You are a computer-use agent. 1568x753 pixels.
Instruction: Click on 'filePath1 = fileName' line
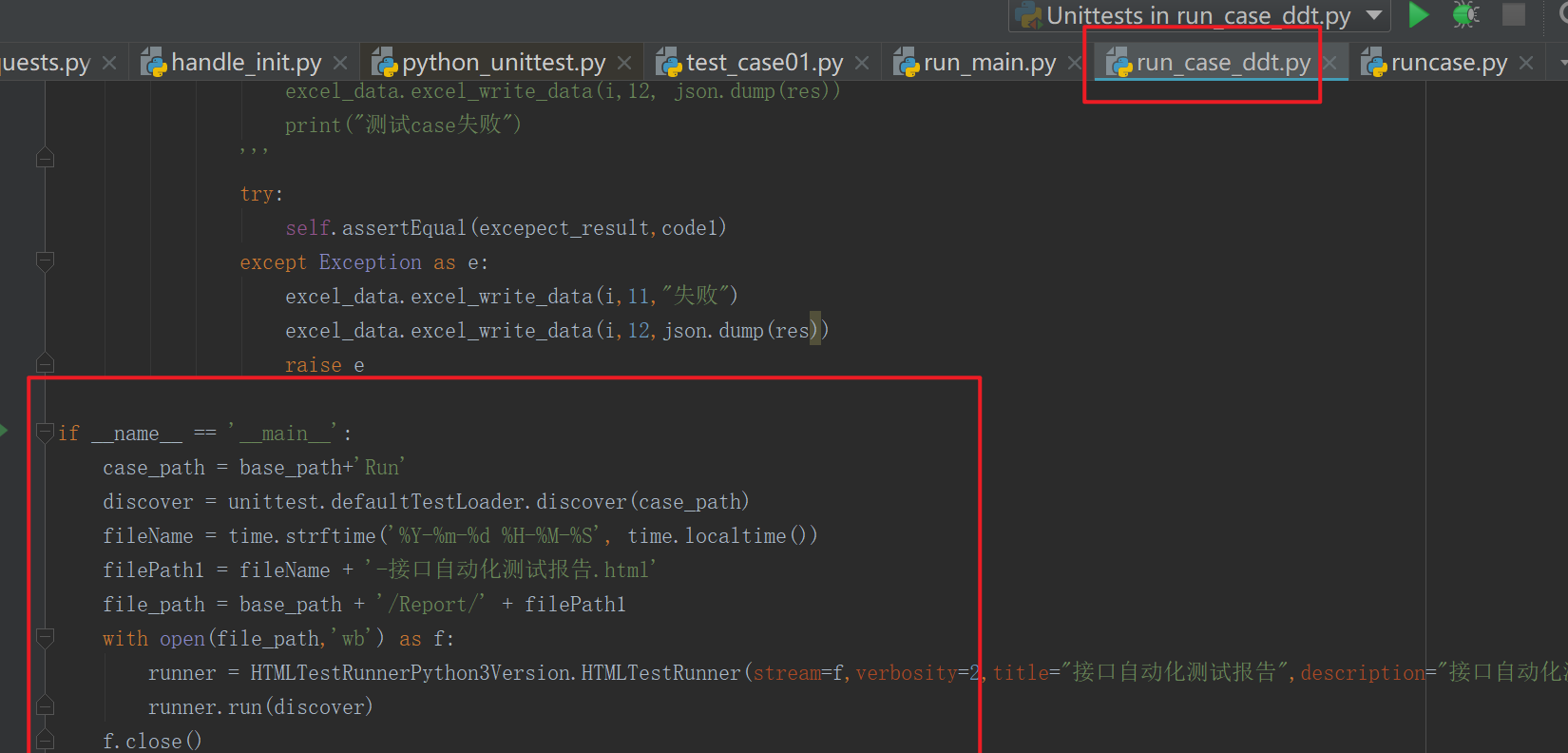379,570
